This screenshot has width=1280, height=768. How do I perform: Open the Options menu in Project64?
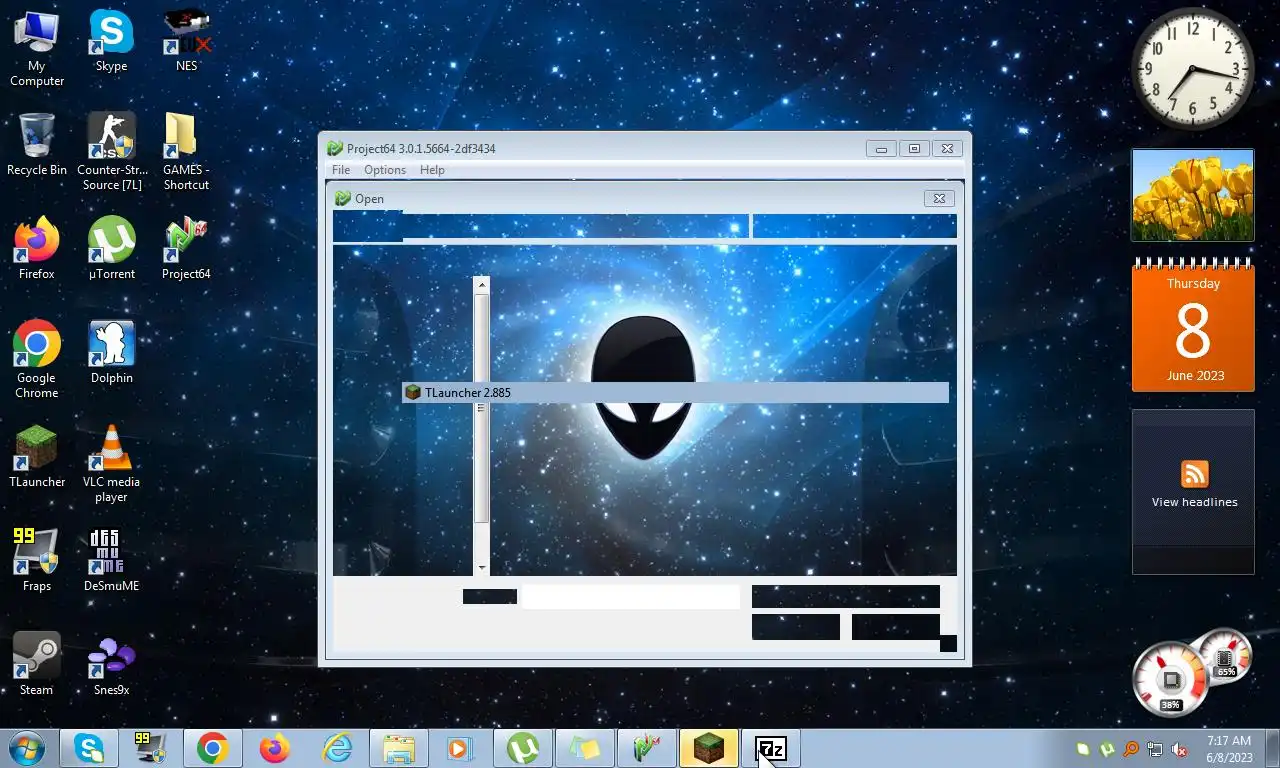point(385,170)
